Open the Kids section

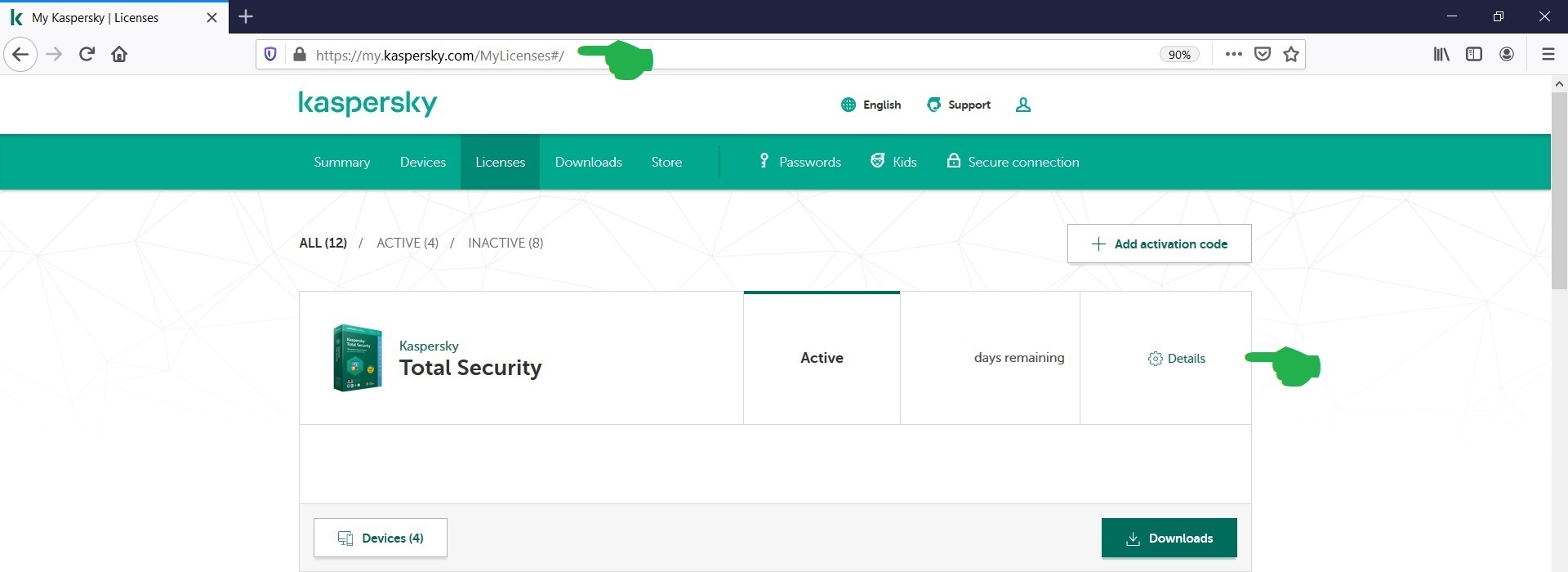point(893,162)
